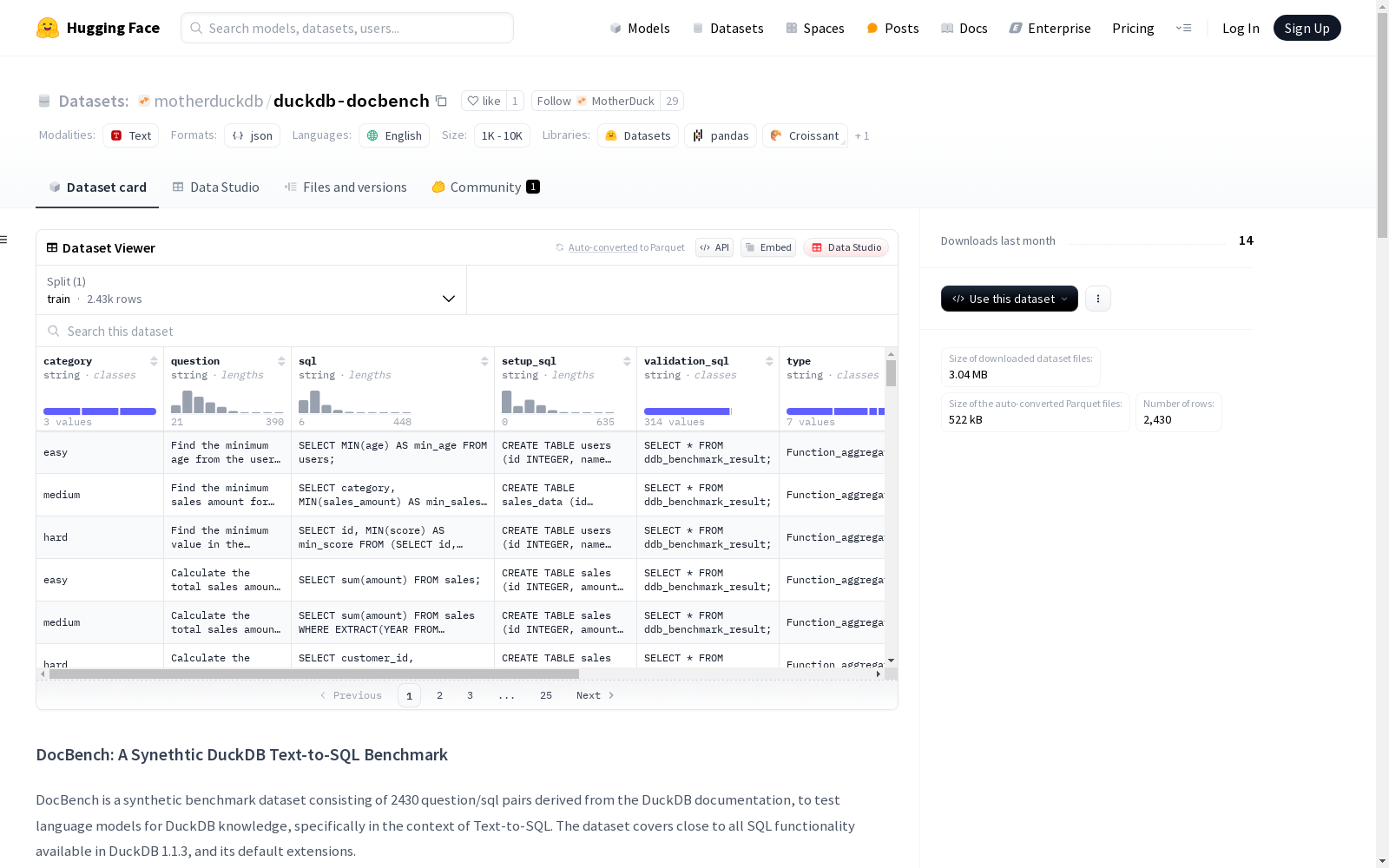Select the cell 'SELECT sum(amount) FROM sales;'
This screenshot has width=1389, height=868.
click(392, 580)
